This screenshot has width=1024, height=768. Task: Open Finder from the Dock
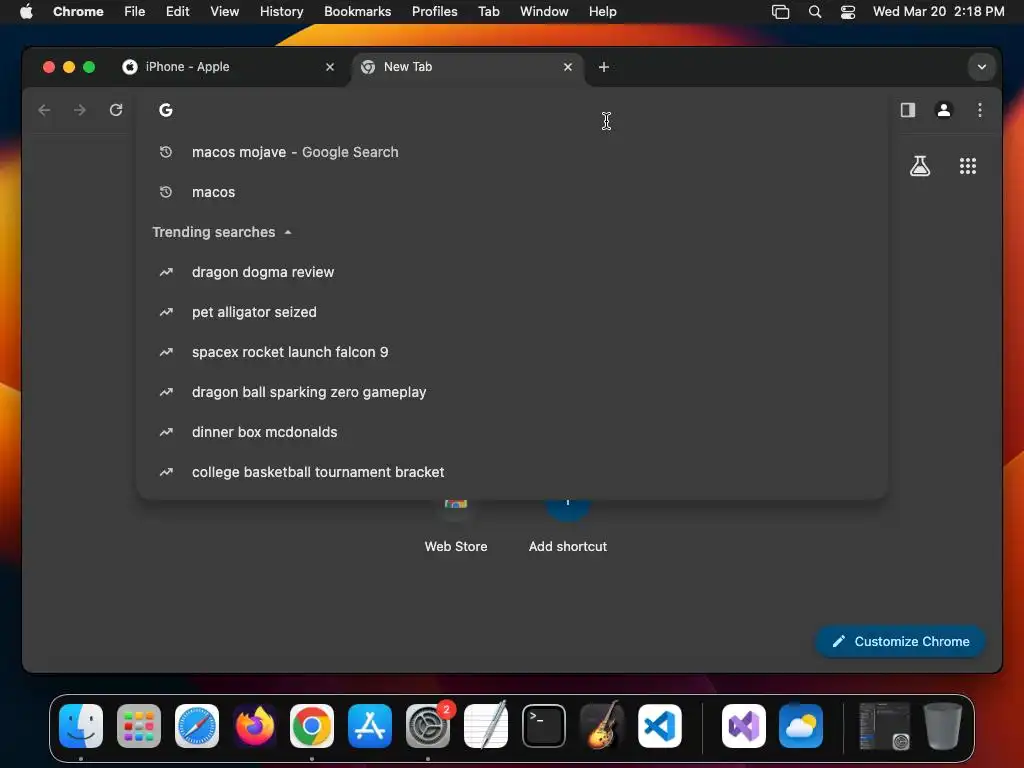pos(81,726)
